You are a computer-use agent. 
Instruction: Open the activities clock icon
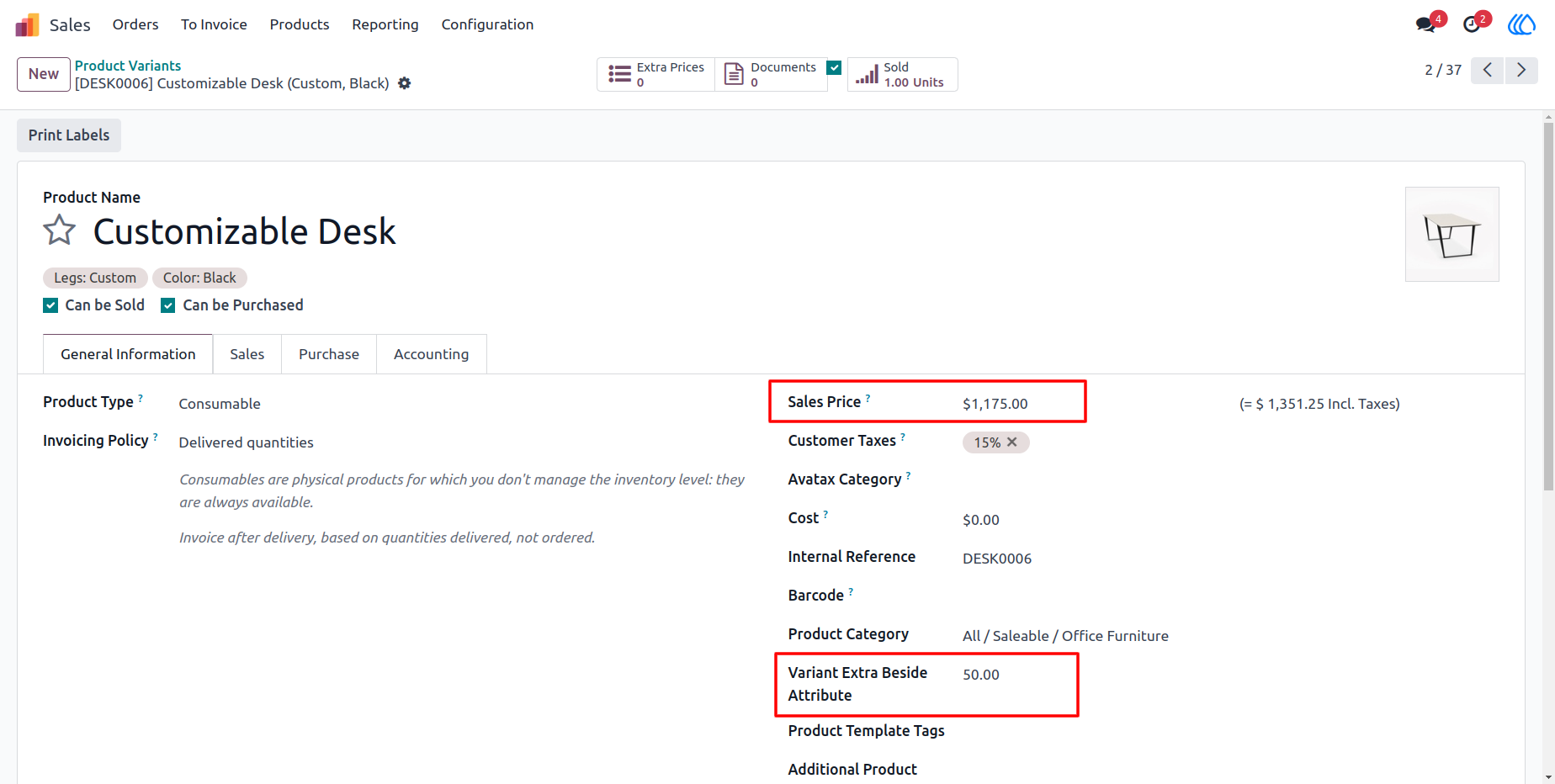coord(1472,24)
